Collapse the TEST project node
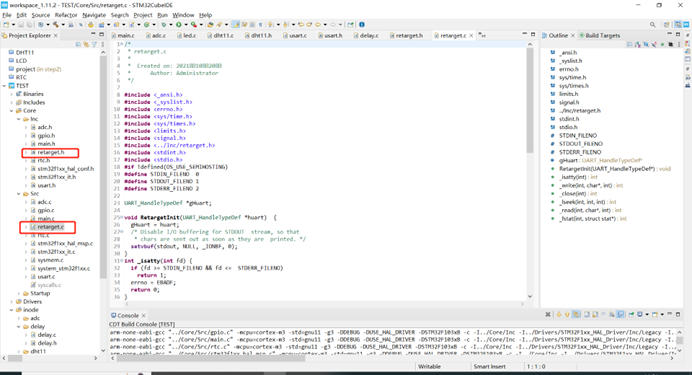The height and width of the screenshot is (375, 692). pyautogui.click(x=4, y=86)
